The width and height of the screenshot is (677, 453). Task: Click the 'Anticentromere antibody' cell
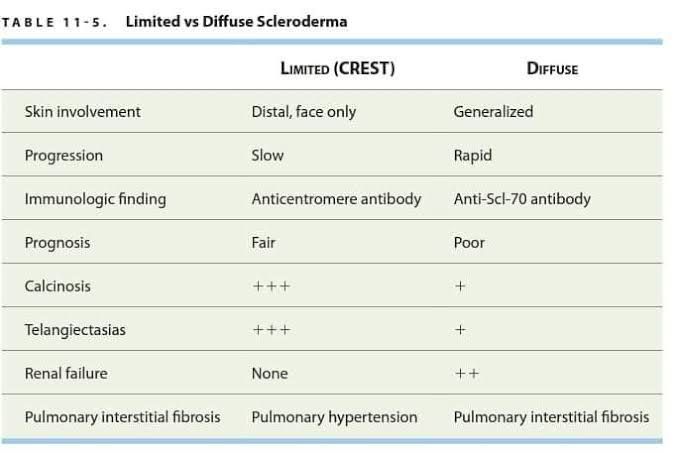tap(336, 199)
